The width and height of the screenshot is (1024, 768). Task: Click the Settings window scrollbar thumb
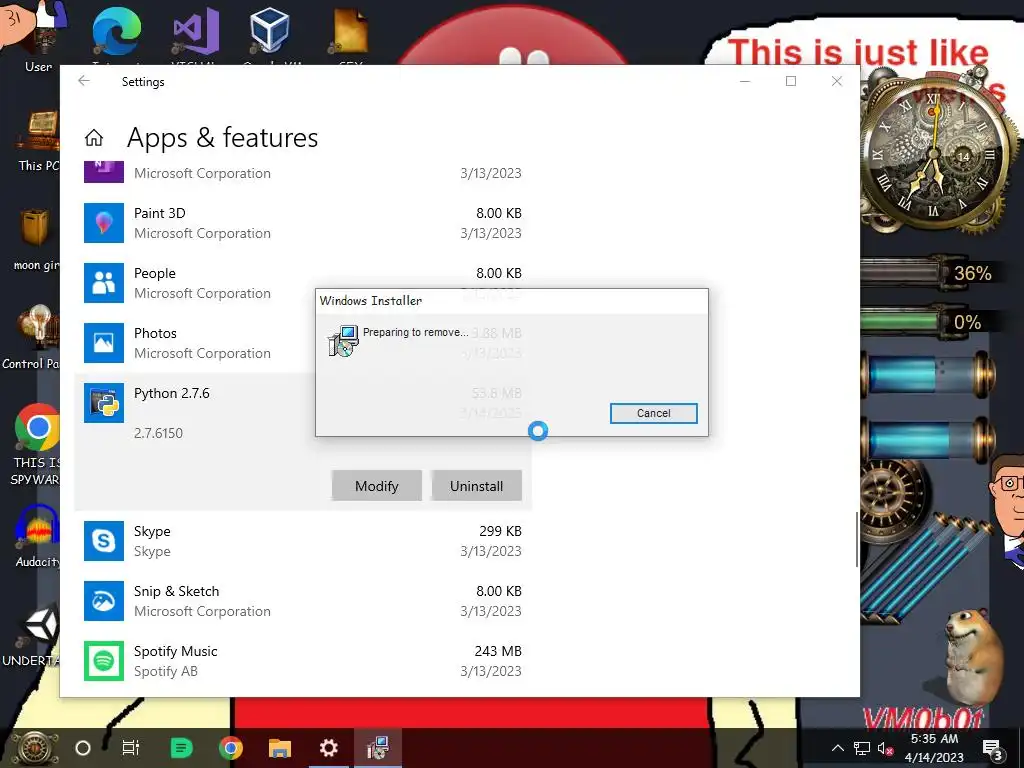856,539
